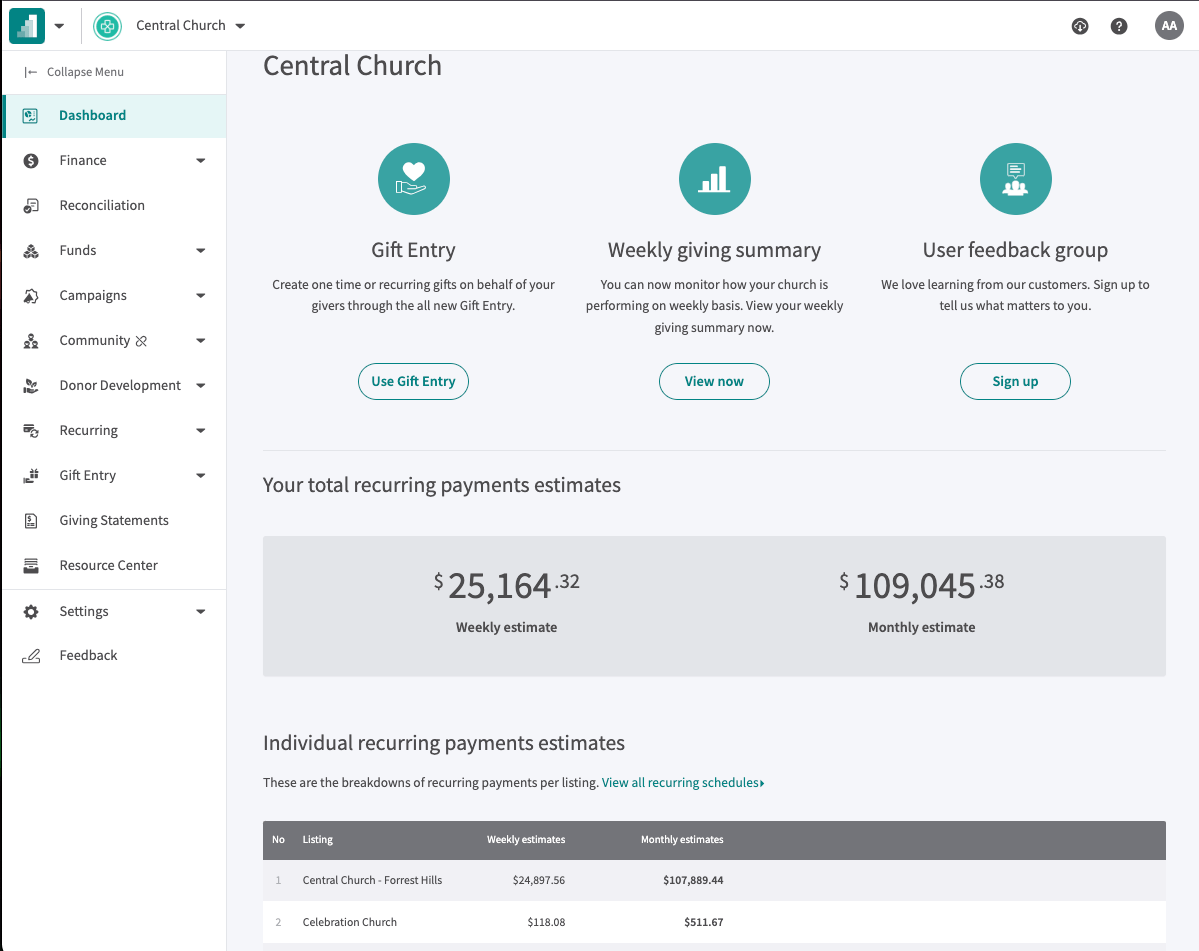This screenshot has width=1199, height=951.
Task: Click the Use Gift Entry button
Action: [x=413, y=381]
